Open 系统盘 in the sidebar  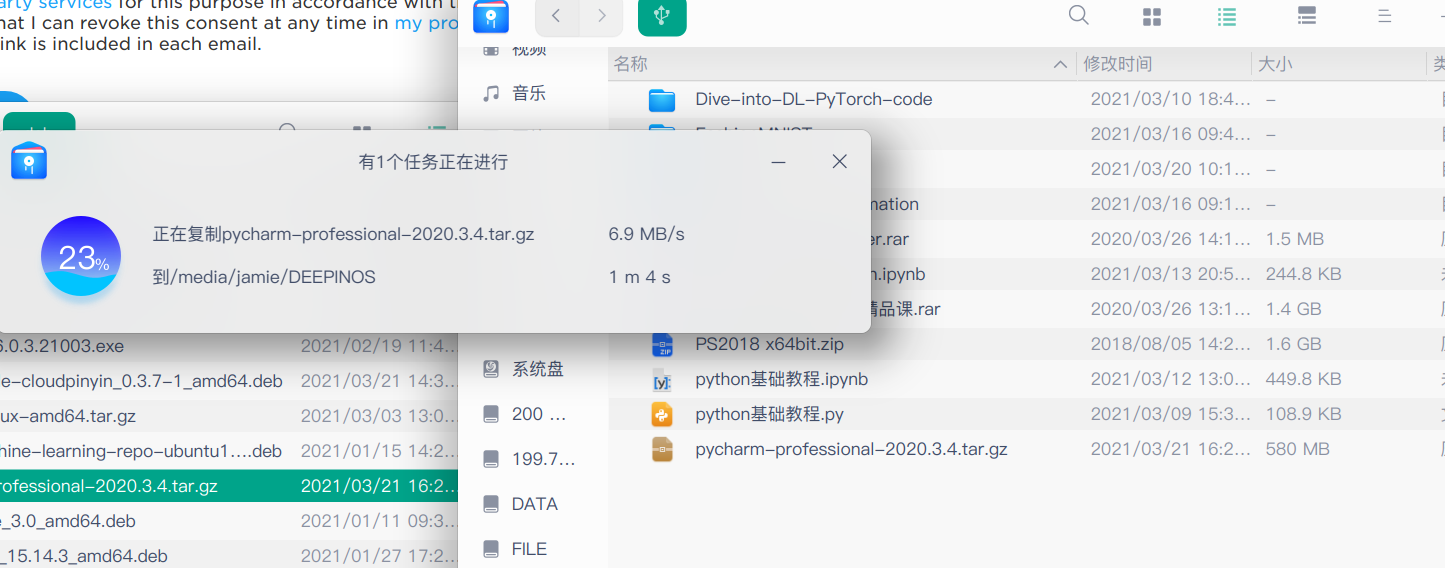[537, 369]
